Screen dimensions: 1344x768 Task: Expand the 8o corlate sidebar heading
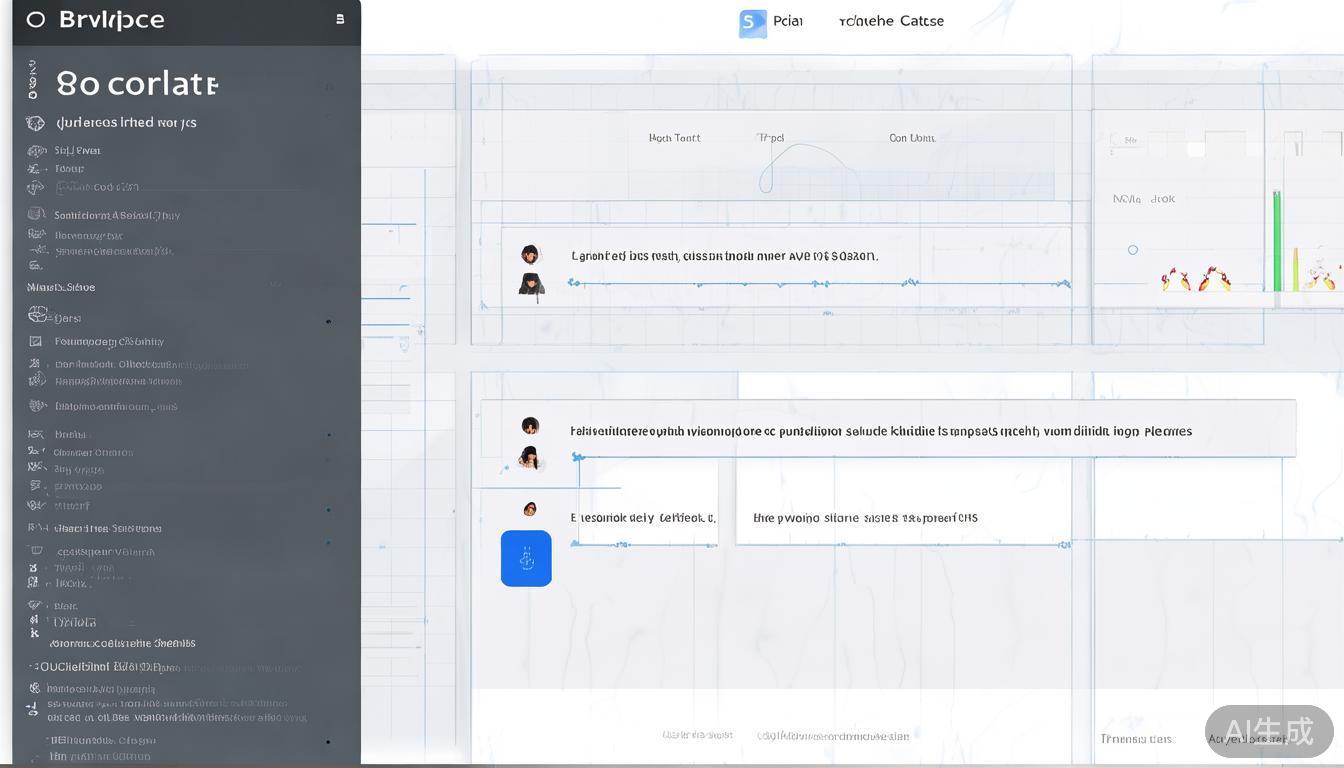(x=137, y=84)
